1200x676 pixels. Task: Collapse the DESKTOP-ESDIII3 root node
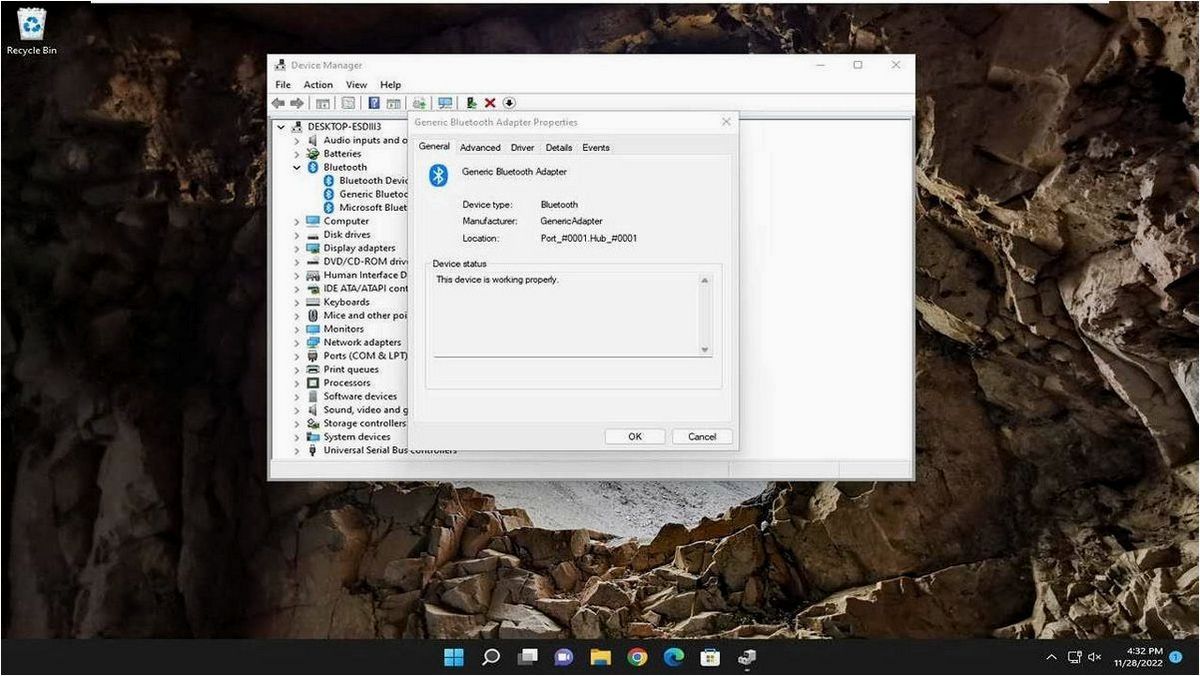click(x=281, y=127)
